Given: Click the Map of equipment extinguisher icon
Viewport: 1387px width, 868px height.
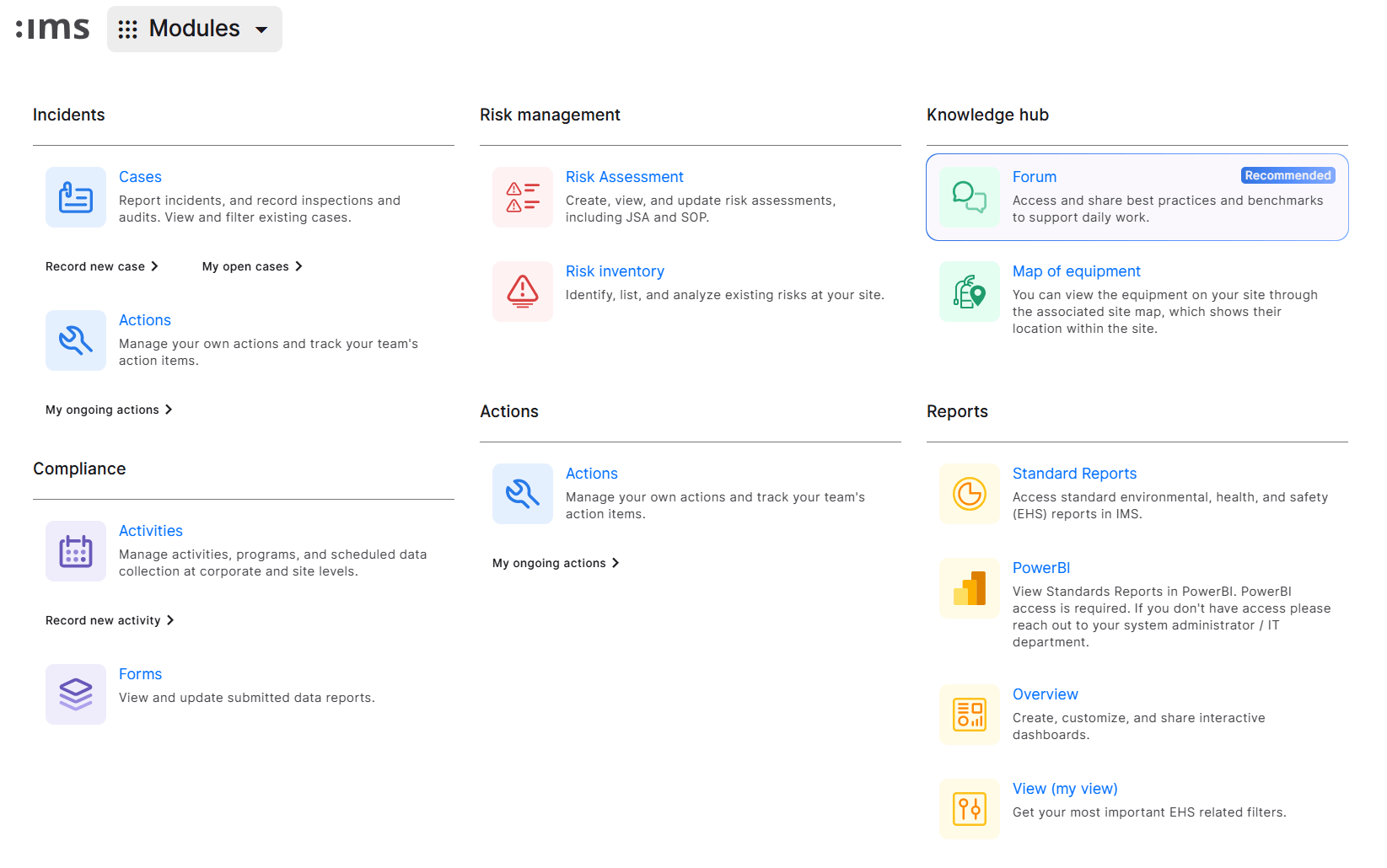Looking at the screenshot, I should point(970,292).
